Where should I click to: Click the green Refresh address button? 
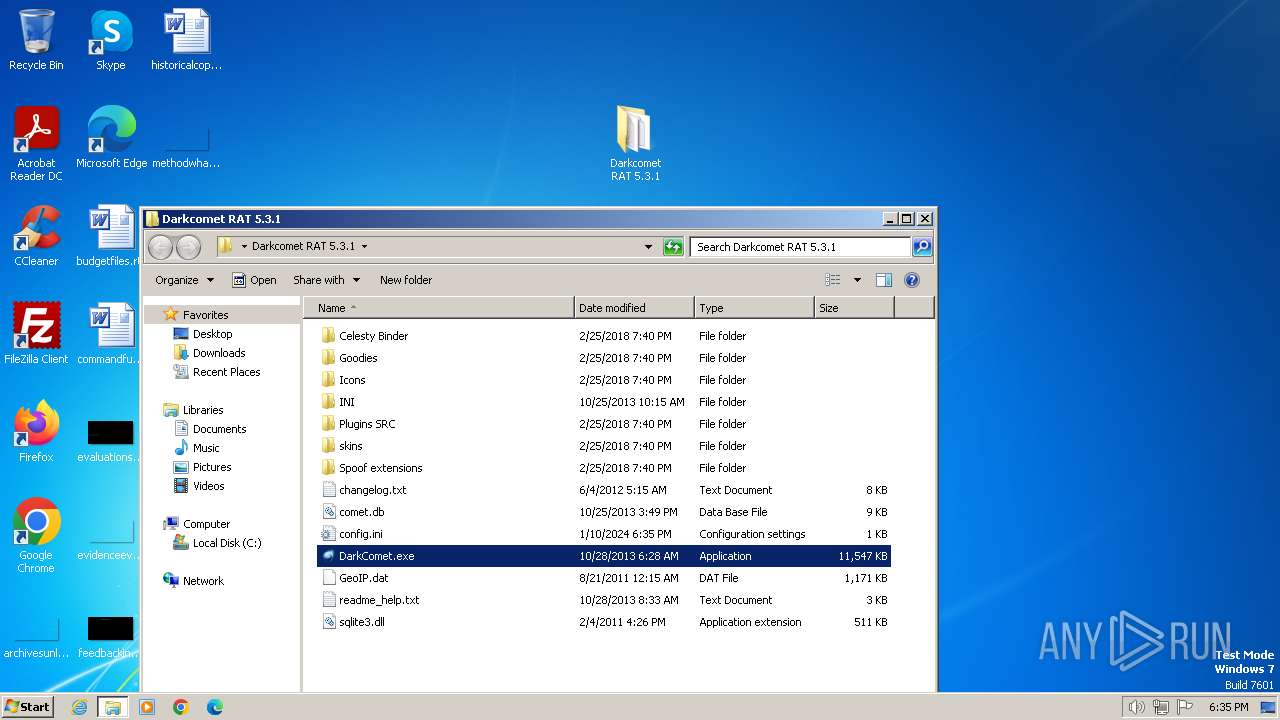point(673,247)
